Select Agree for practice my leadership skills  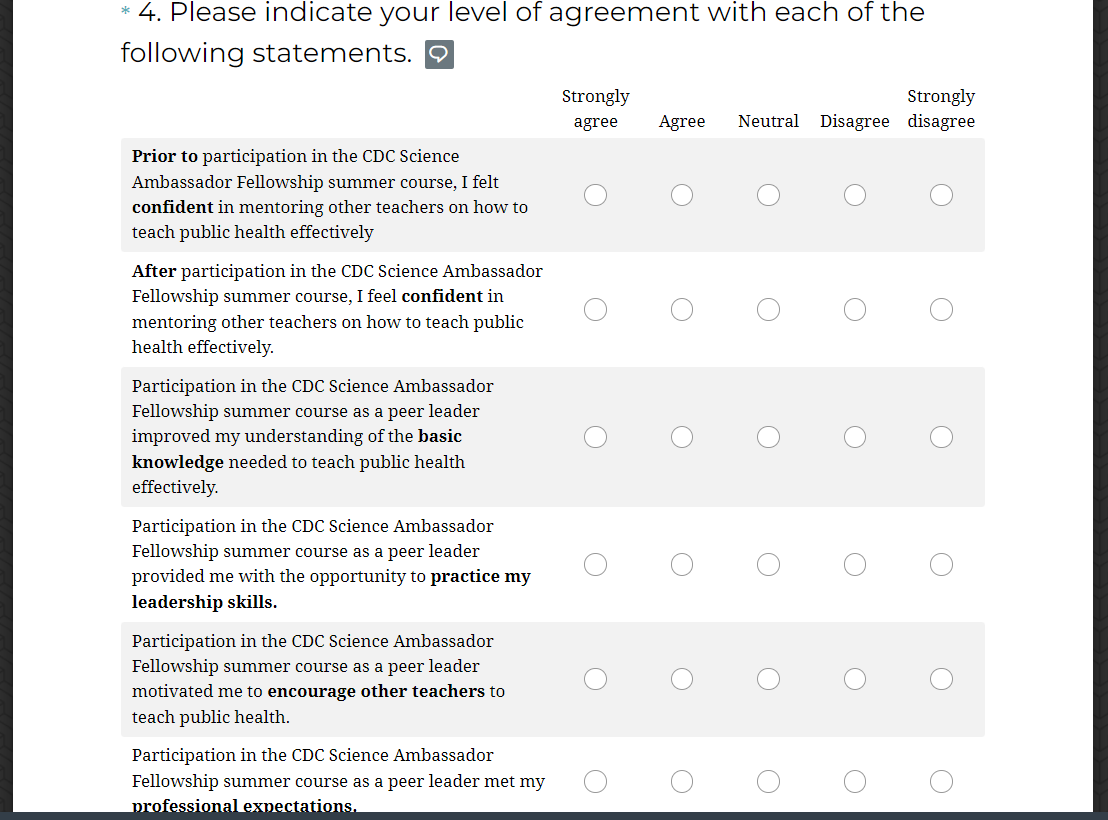tap(682, 565)
